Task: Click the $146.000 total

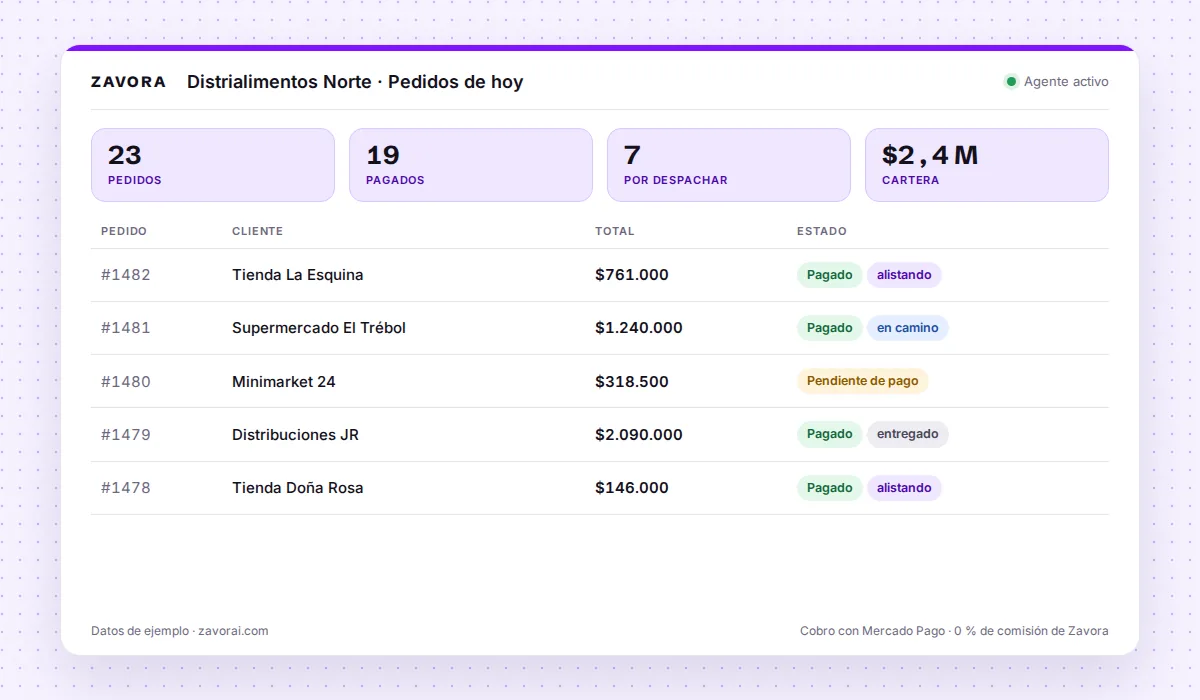Action: click(x=632, y=488)
